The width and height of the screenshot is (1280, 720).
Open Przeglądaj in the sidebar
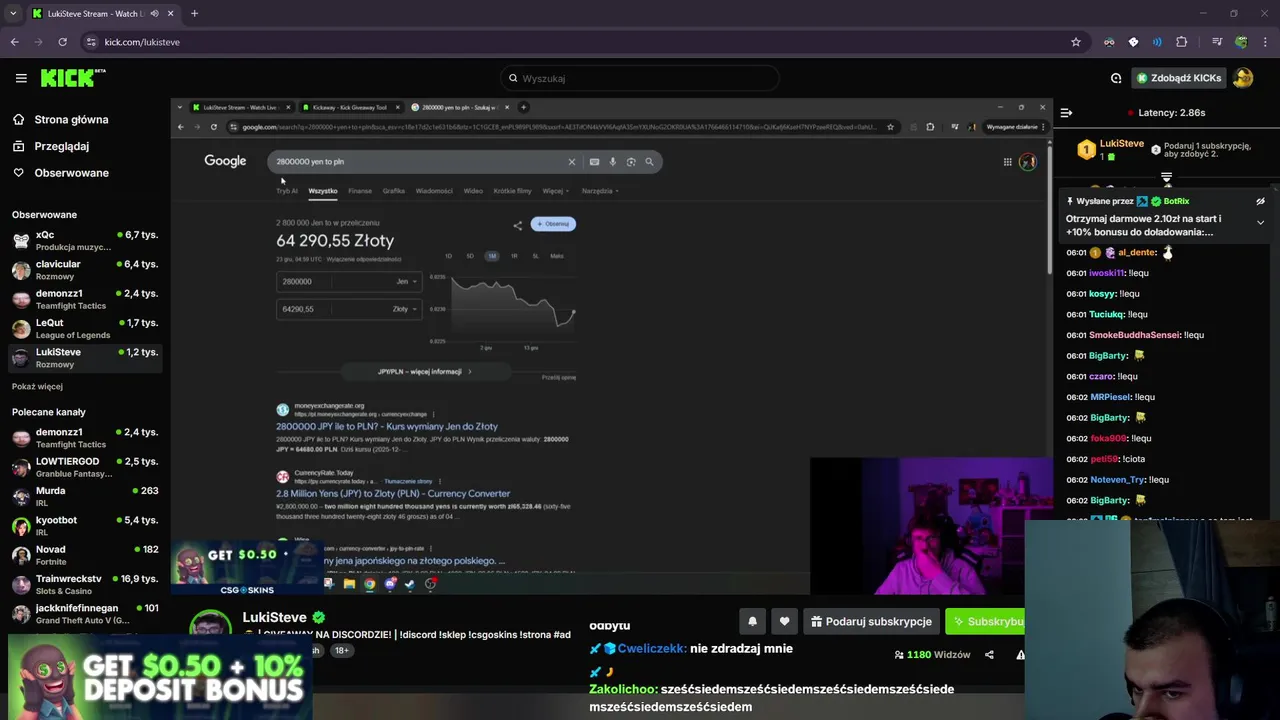click(x=62, y=146)
